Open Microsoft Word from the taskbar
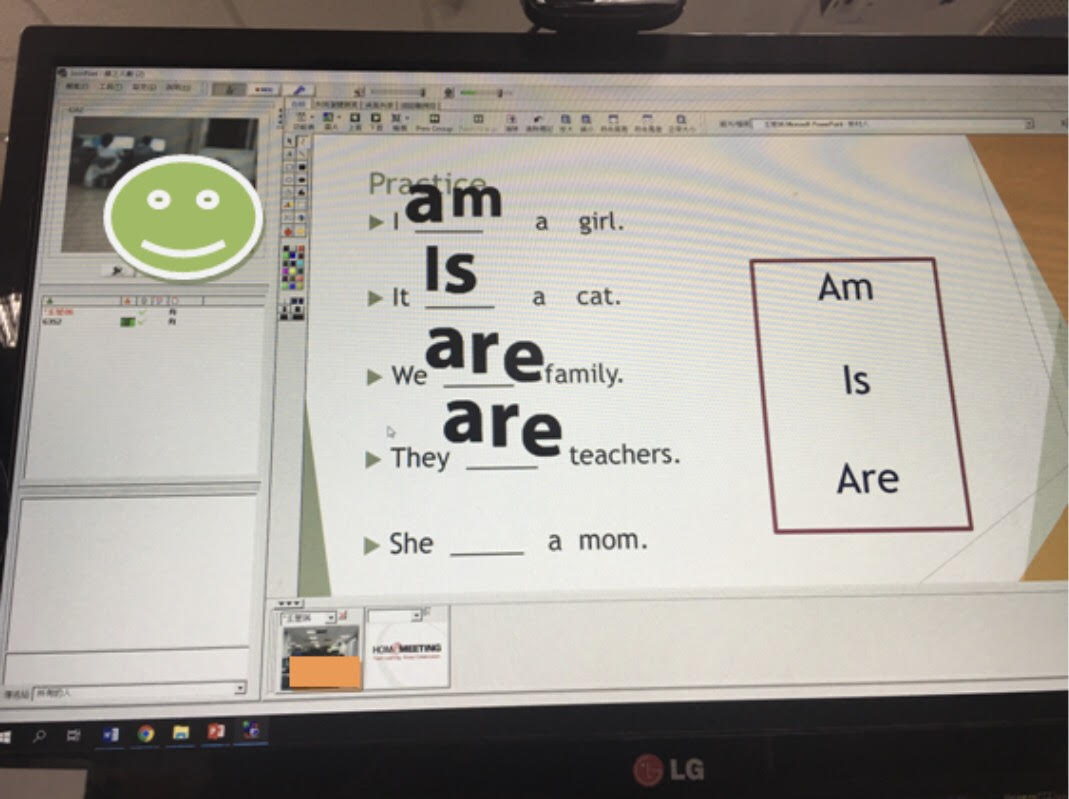Screen dimensions: 1069x799 pyautogui.click(x=111, y=734)
